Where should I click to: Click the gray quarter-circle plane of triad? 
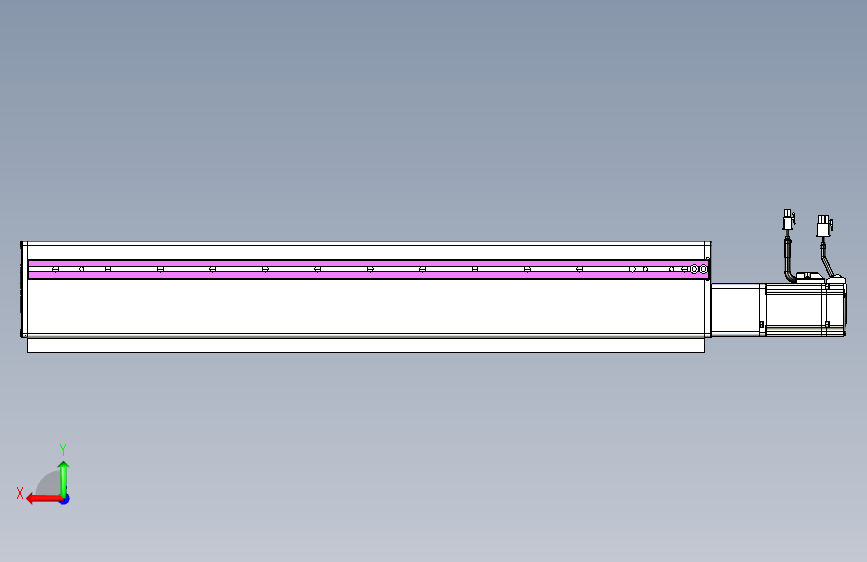click(50, 484)
